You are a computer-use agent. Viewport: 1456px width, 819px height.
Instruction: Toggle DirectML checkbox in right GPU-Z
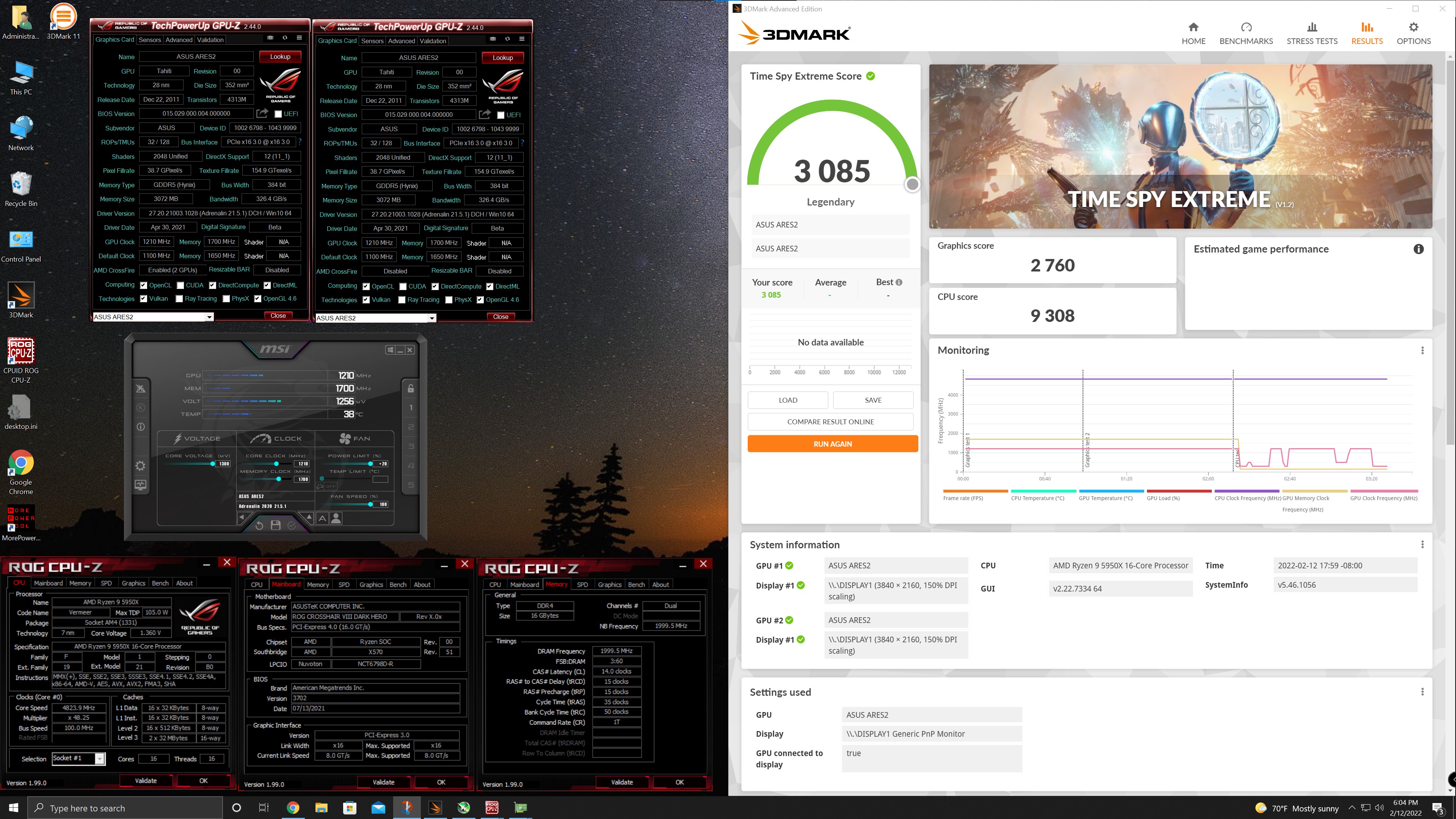coord(490,287)
